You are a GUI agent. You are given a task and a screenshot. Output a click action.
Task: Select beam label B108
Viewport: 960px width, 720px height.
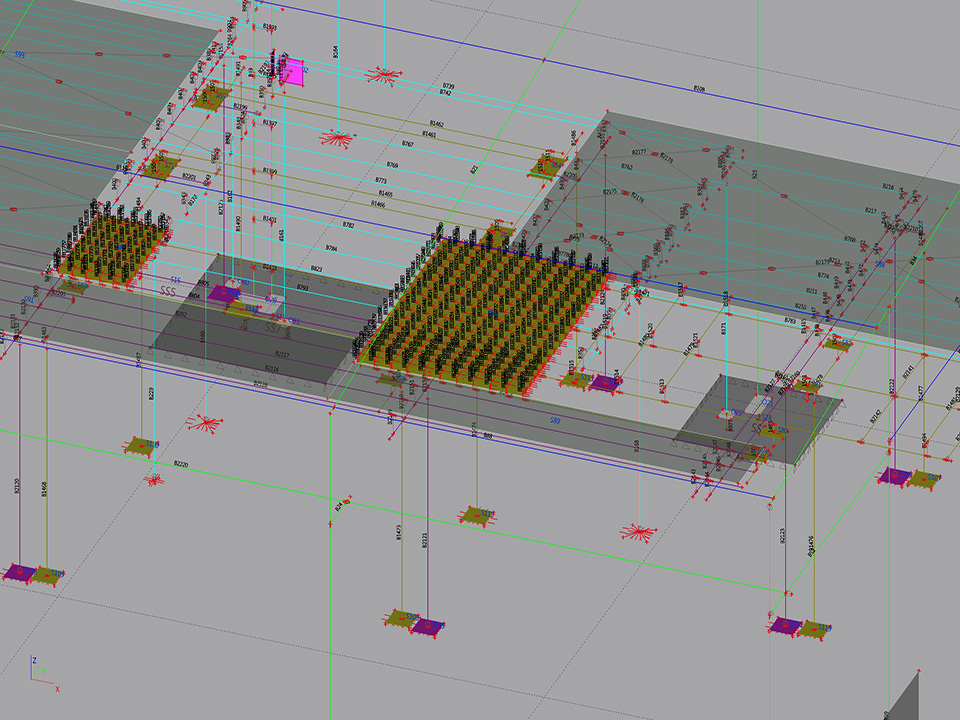click(x=699, y=89)
